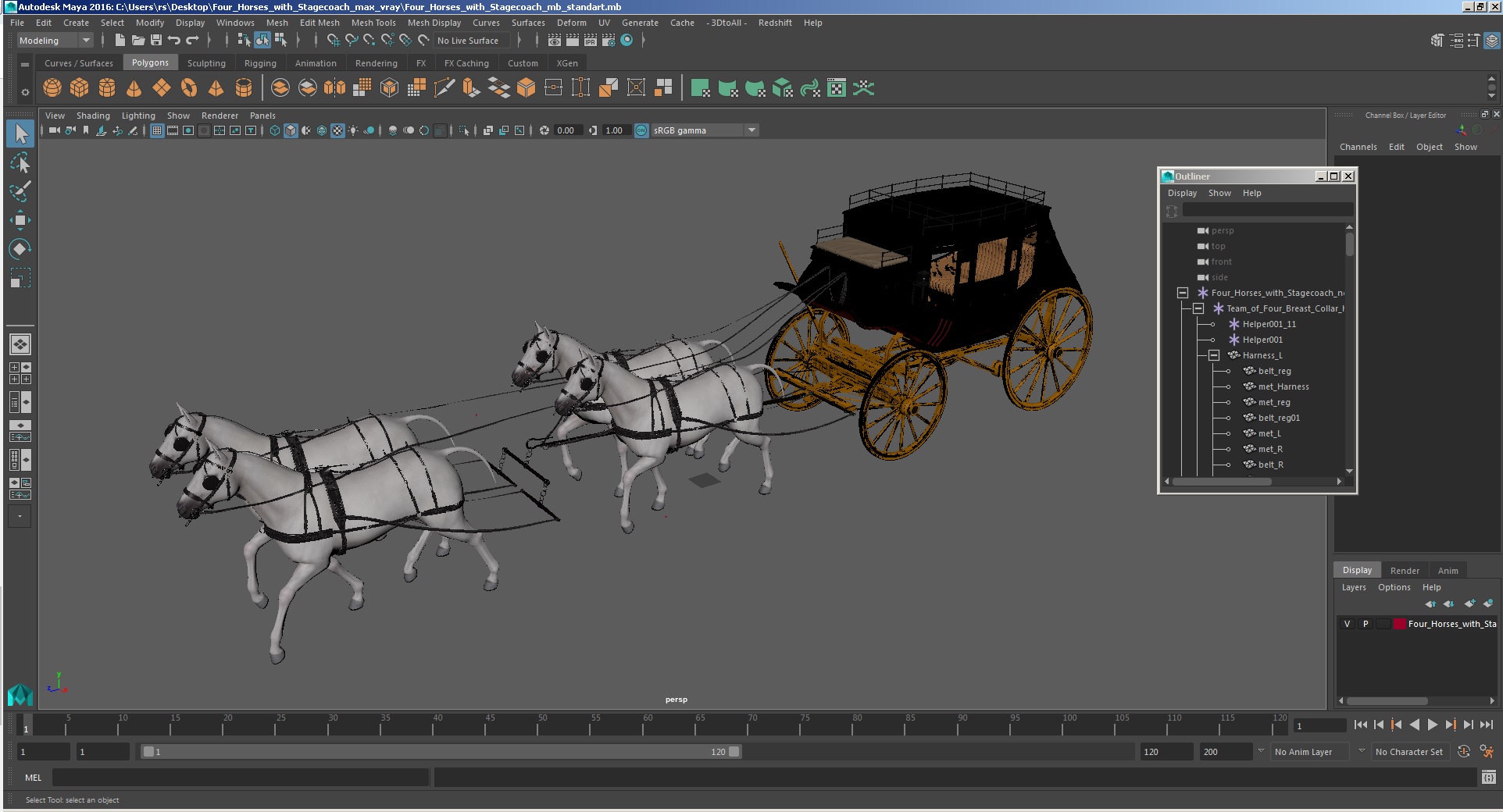
Task: Toggle color management ON button
Action: tap(641, 130)
